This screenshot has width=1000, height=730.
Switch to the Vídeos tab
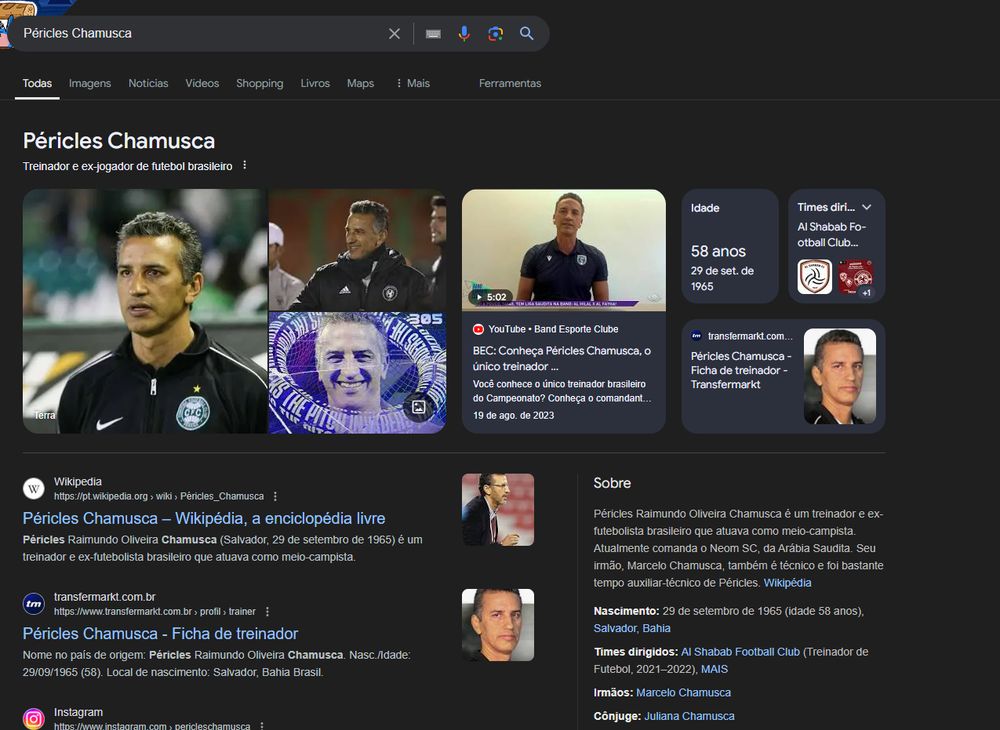click(x=202, y=84)
